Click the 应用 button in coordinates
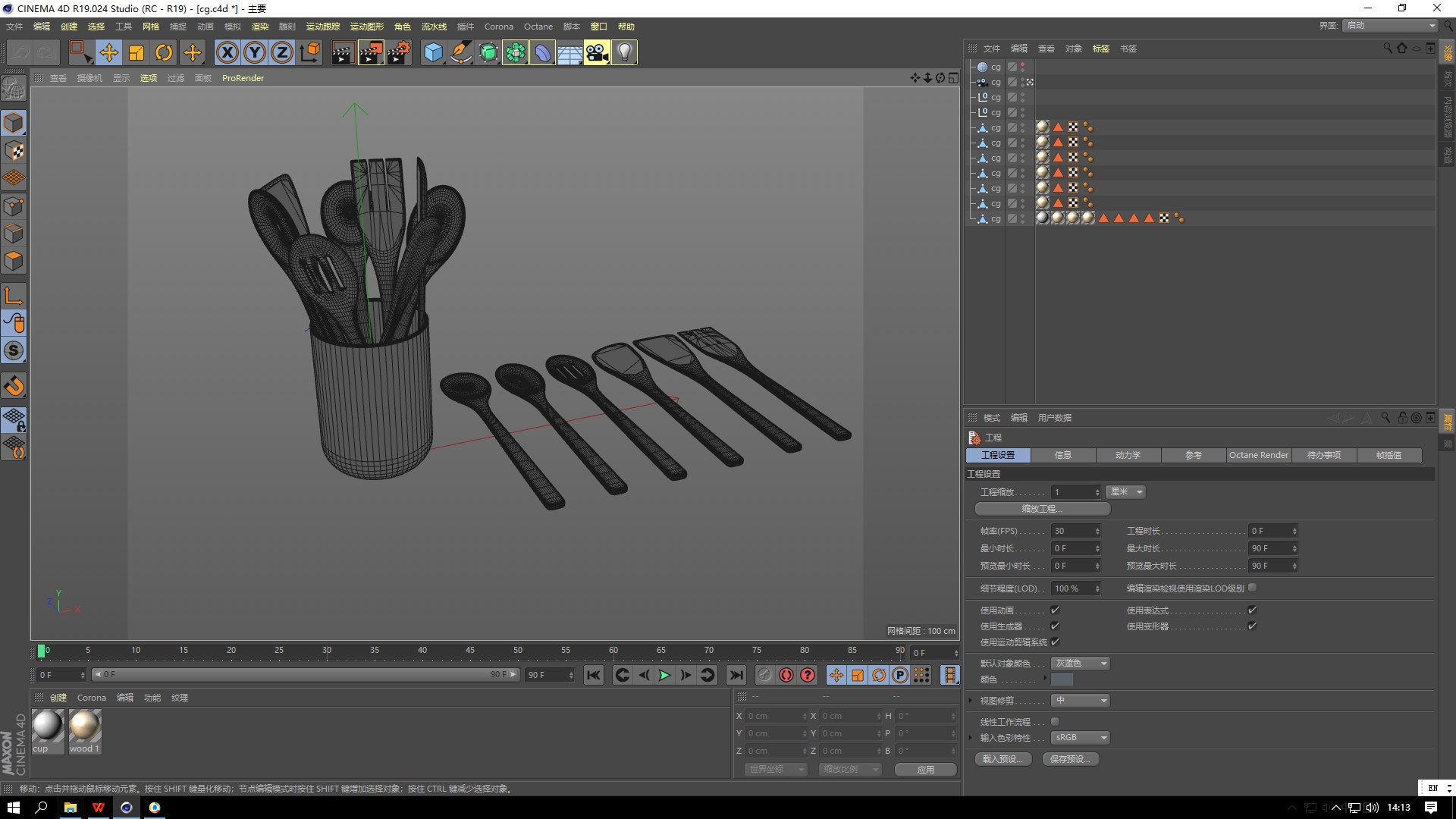This screenshot has width=1456, height=819. tap(925, 770)
